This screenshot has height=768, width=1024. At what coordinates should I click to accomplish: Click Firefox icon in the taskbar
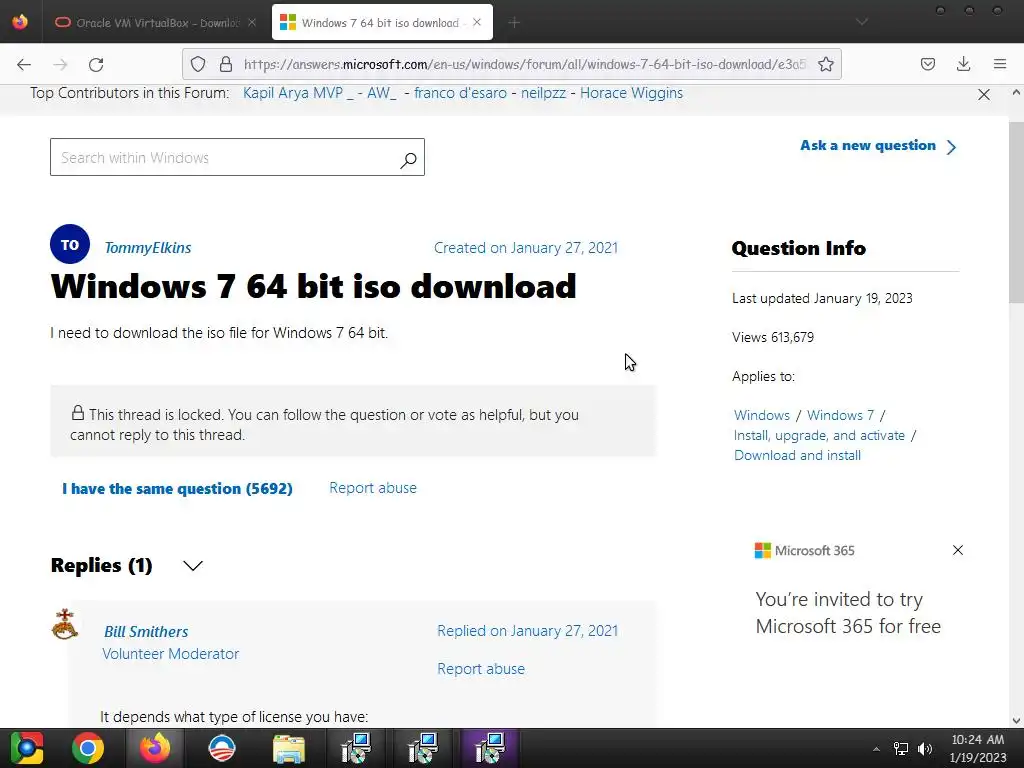click(x=155, y=748)
